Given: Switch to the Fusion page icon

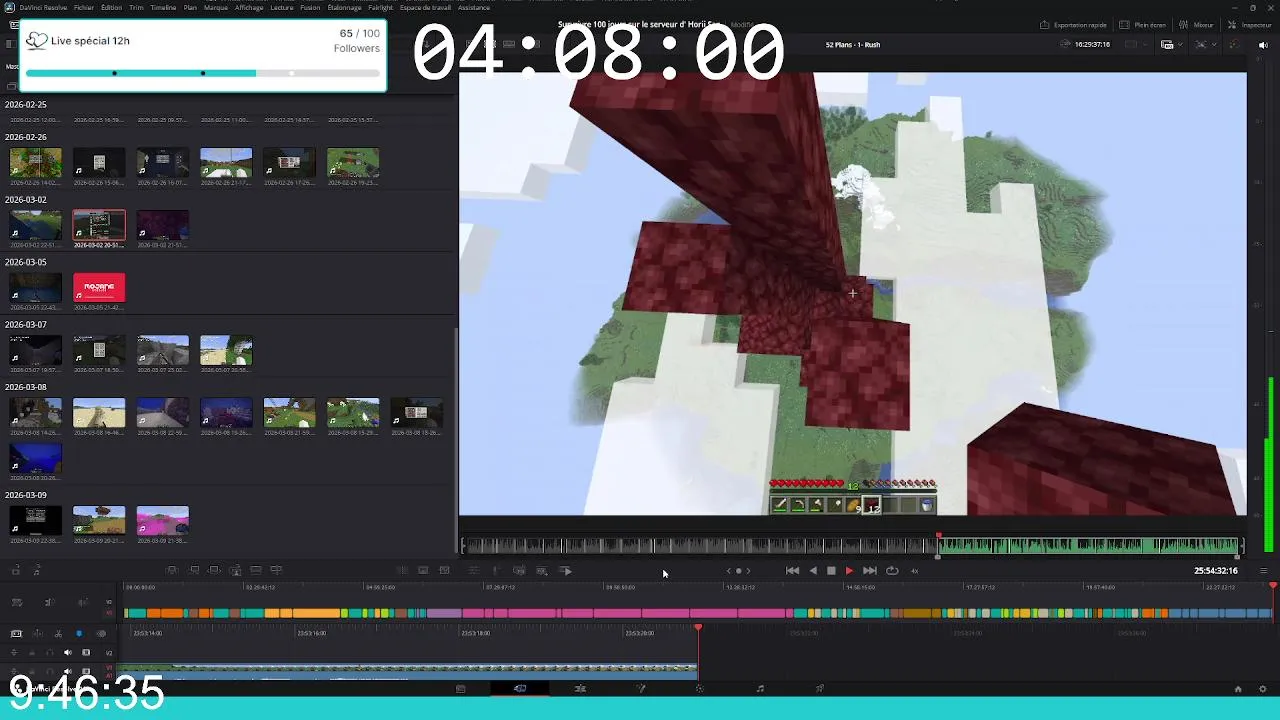Looking at the screenshot, I should tap(641, 689).
